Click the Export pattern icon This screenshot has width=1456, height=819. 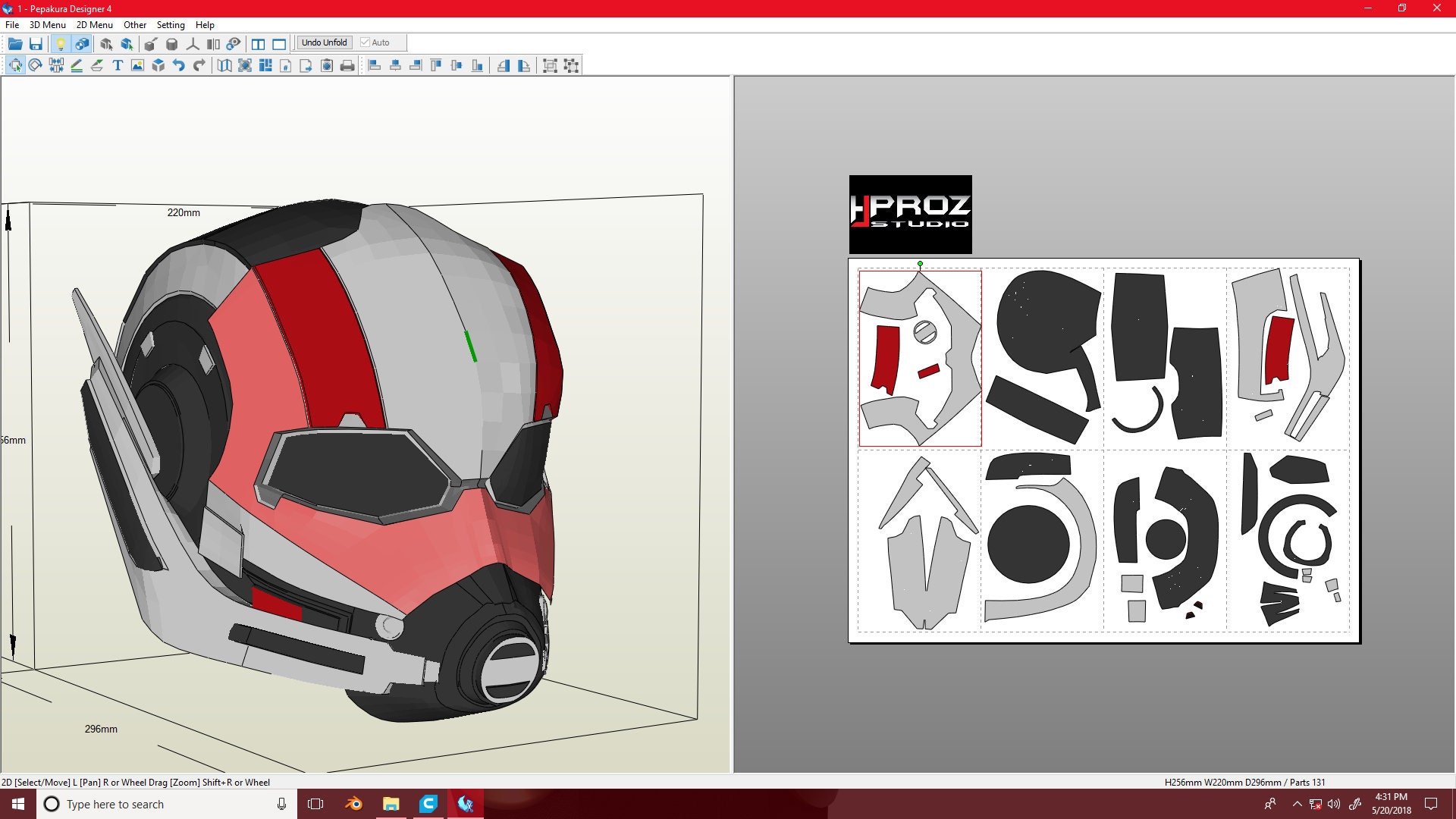click(x=306, y=66)
